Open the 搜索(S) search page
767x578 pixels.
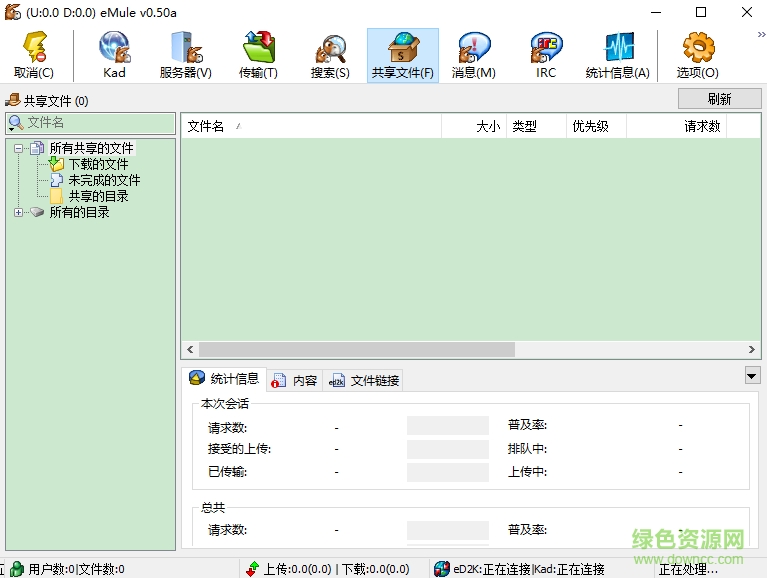(x=330, y=55)
